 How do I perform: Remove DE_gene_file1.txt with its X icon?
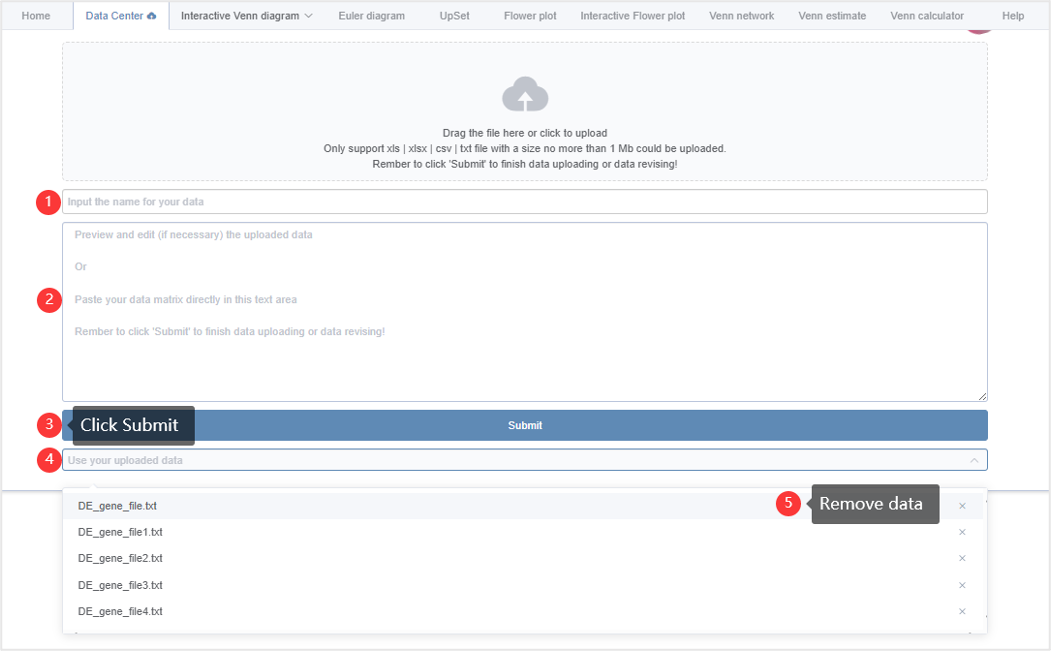coord(962,532)
